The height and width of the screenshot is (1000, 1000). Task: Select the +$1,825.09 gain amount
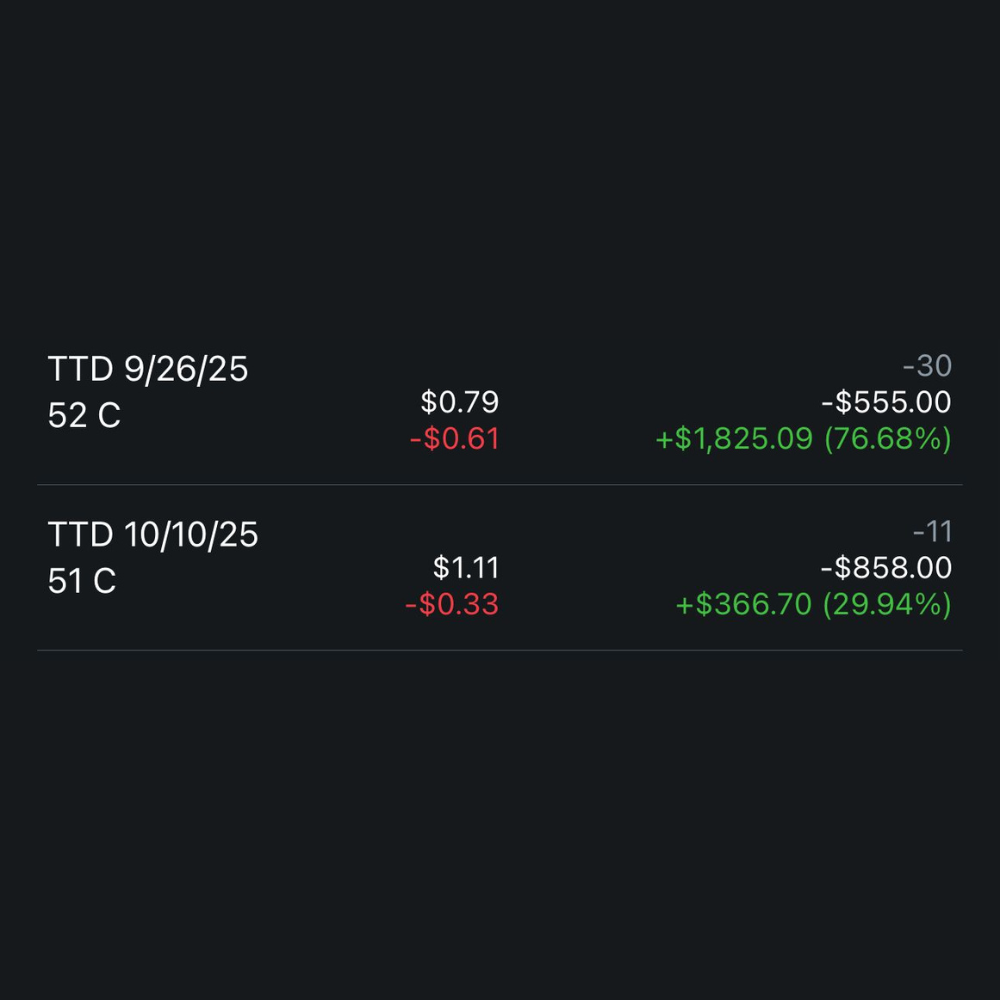click(734, 439)
